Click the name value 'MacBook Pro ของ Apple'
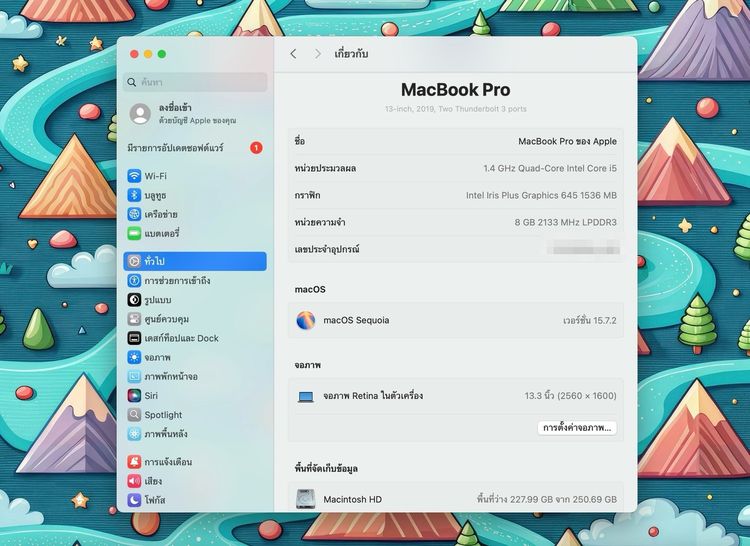Viewport: 750px width, 546px height. [567, 142]
